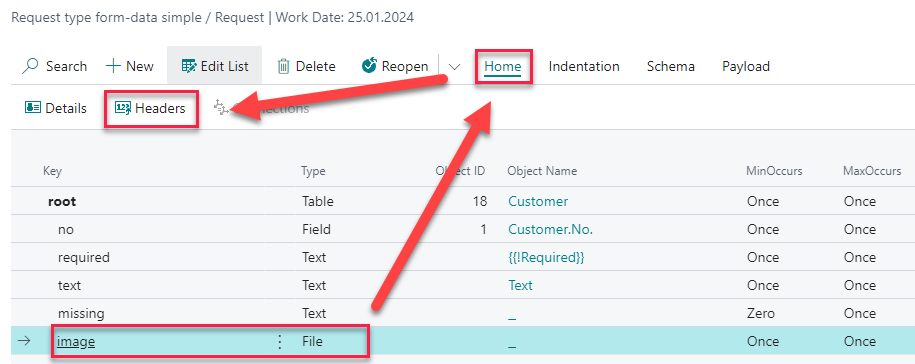The image size is (915, 364).
Task: Sort by the MaxOccurs column header
Action: point(872,171)
